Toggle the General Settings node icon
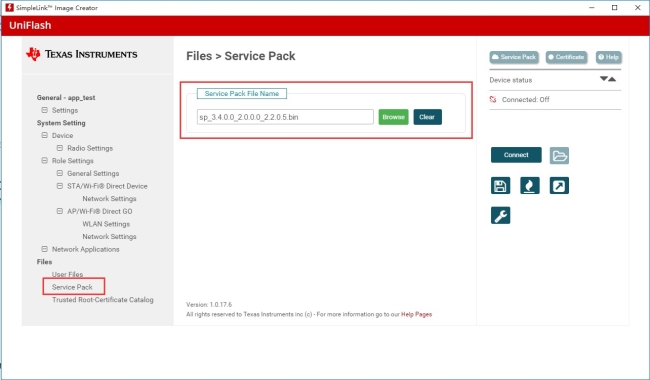The height and width of the screenshot is (380, 650). (x=60, y=173)
